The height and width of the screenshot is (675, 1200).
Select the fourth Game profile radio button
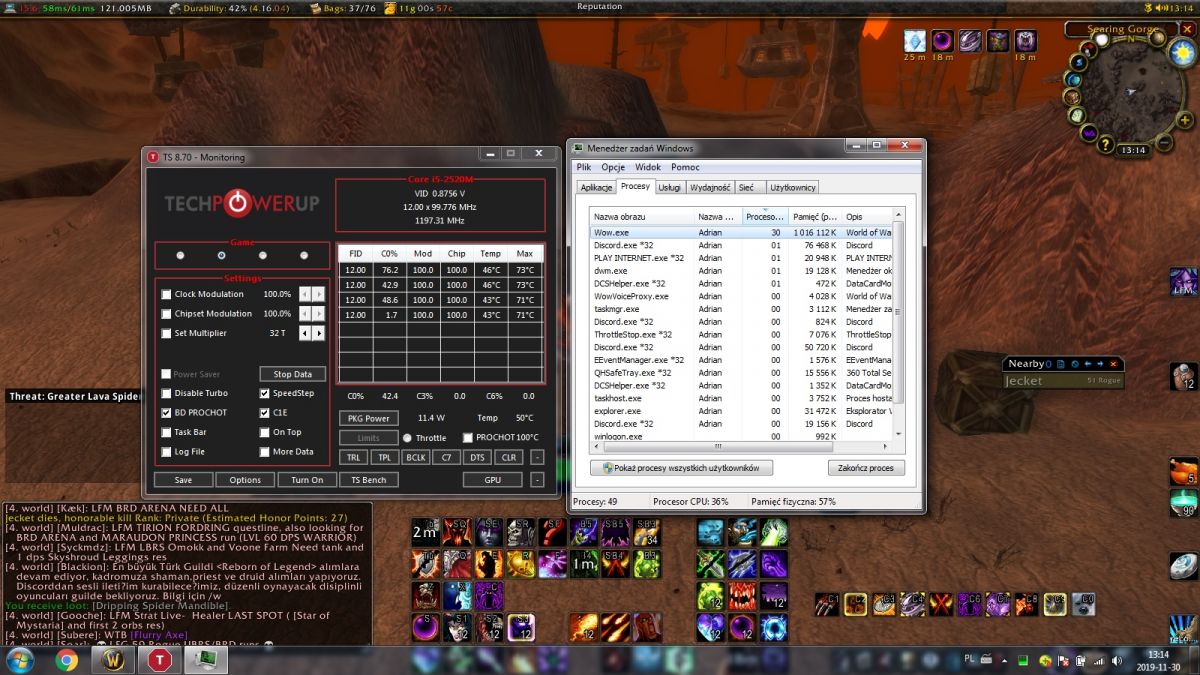[x=304, y=255]
